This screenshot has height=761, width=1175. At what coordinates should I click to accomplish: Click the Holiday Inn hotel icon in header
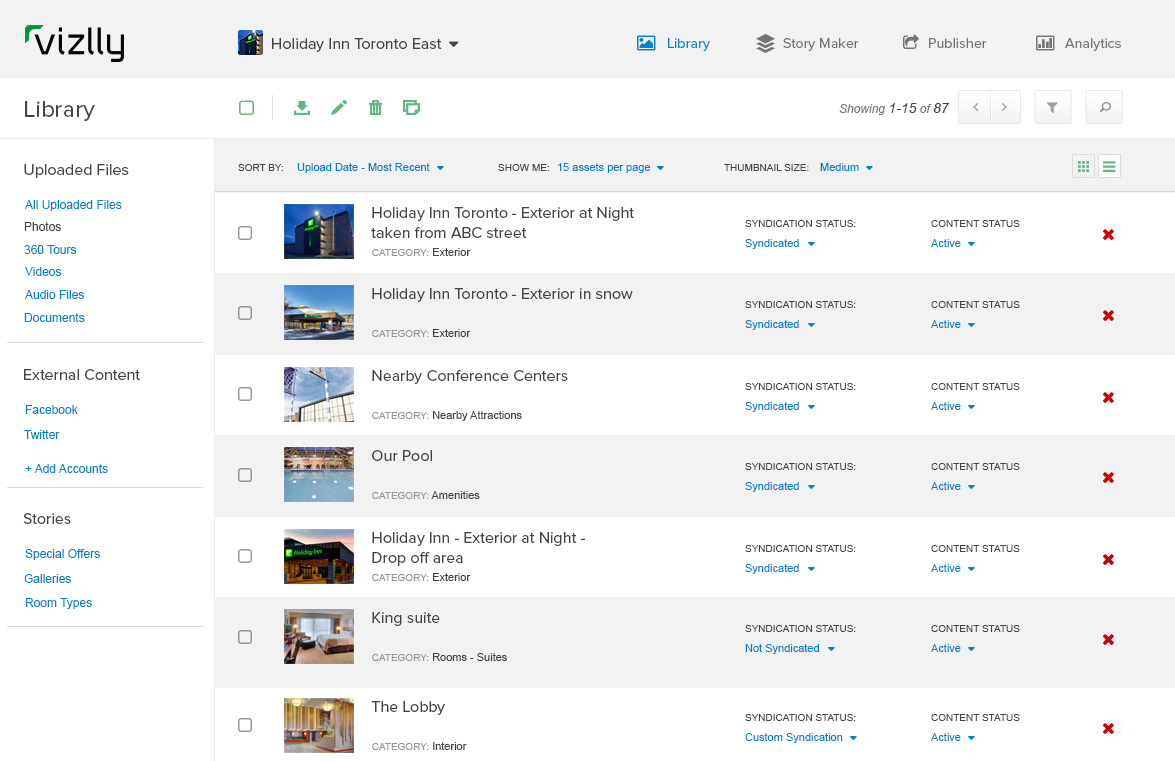[x=250, y=43]
